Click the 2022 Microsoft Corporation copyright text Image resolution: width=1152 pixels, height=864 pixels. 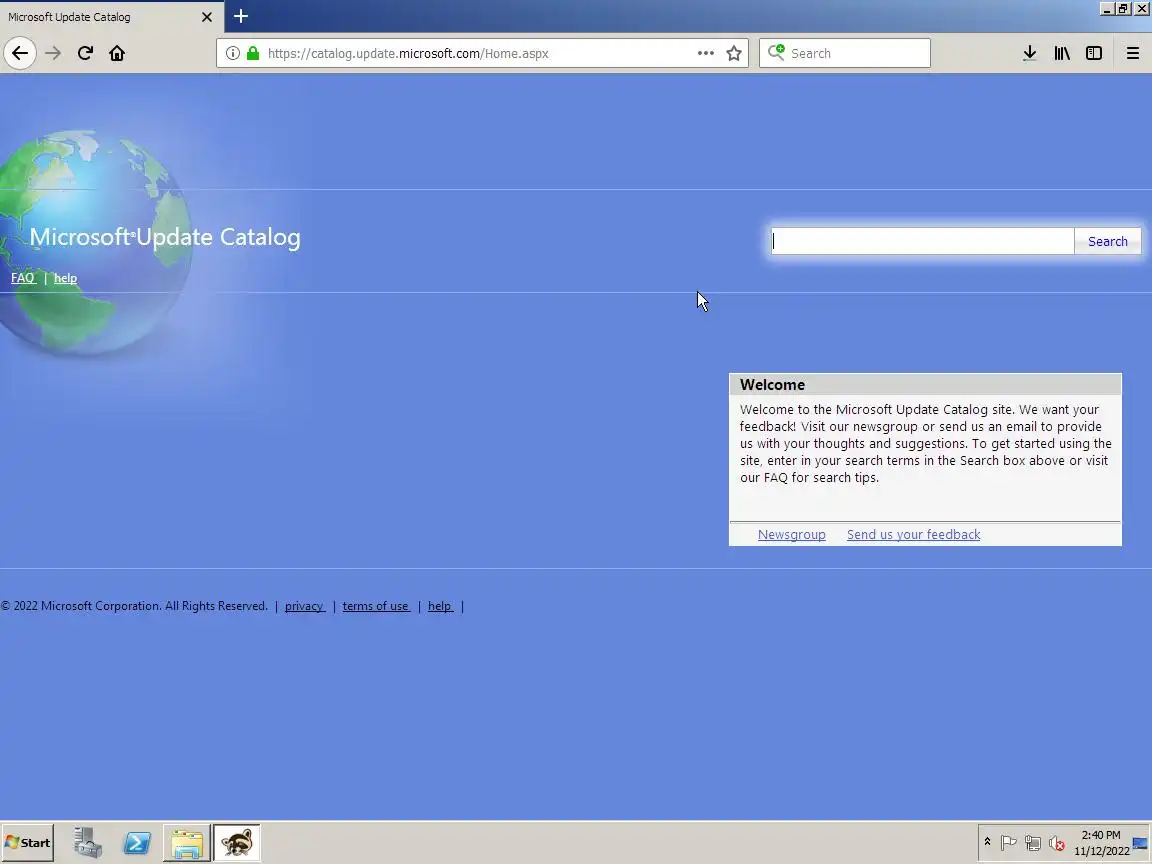[134, 606]
